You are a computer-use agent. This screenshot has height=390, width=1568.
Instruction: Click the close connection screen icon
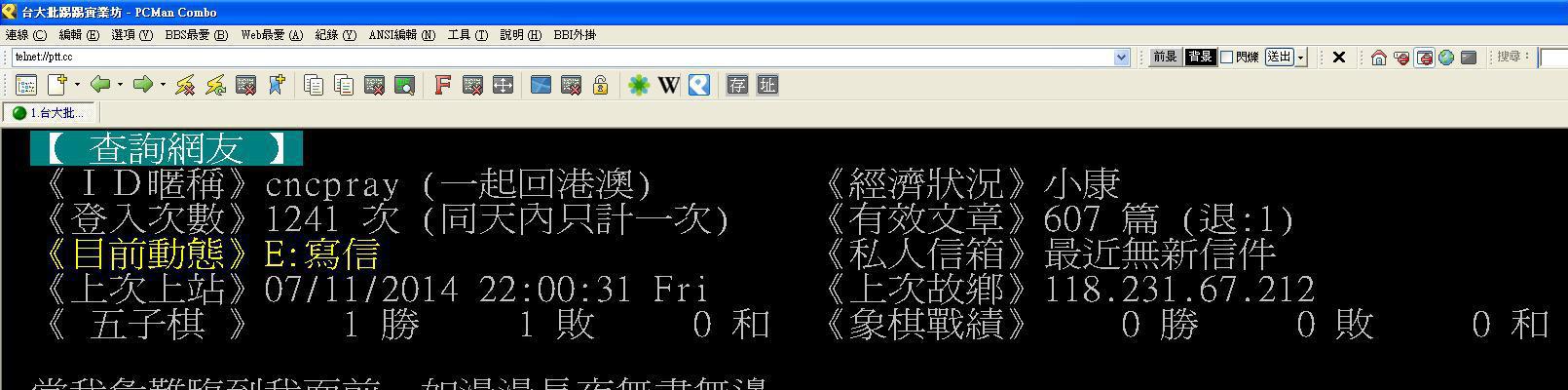(246, 85)
